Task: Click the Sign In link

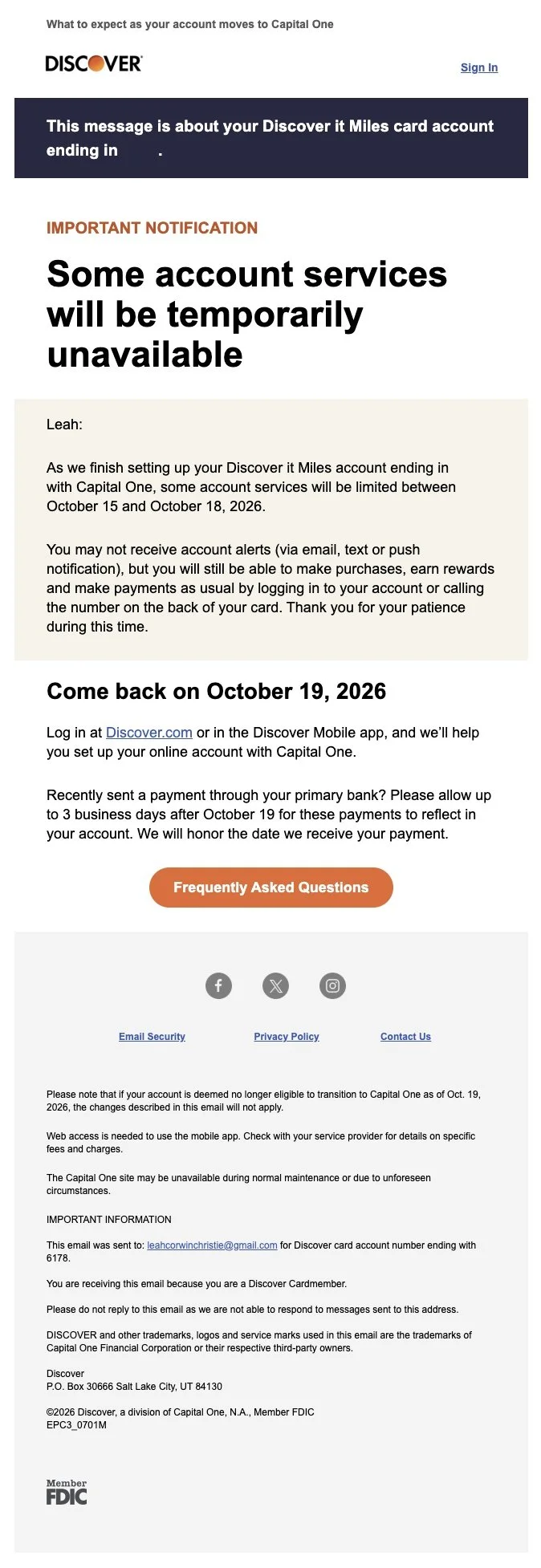Action: (x=479, y=67)
